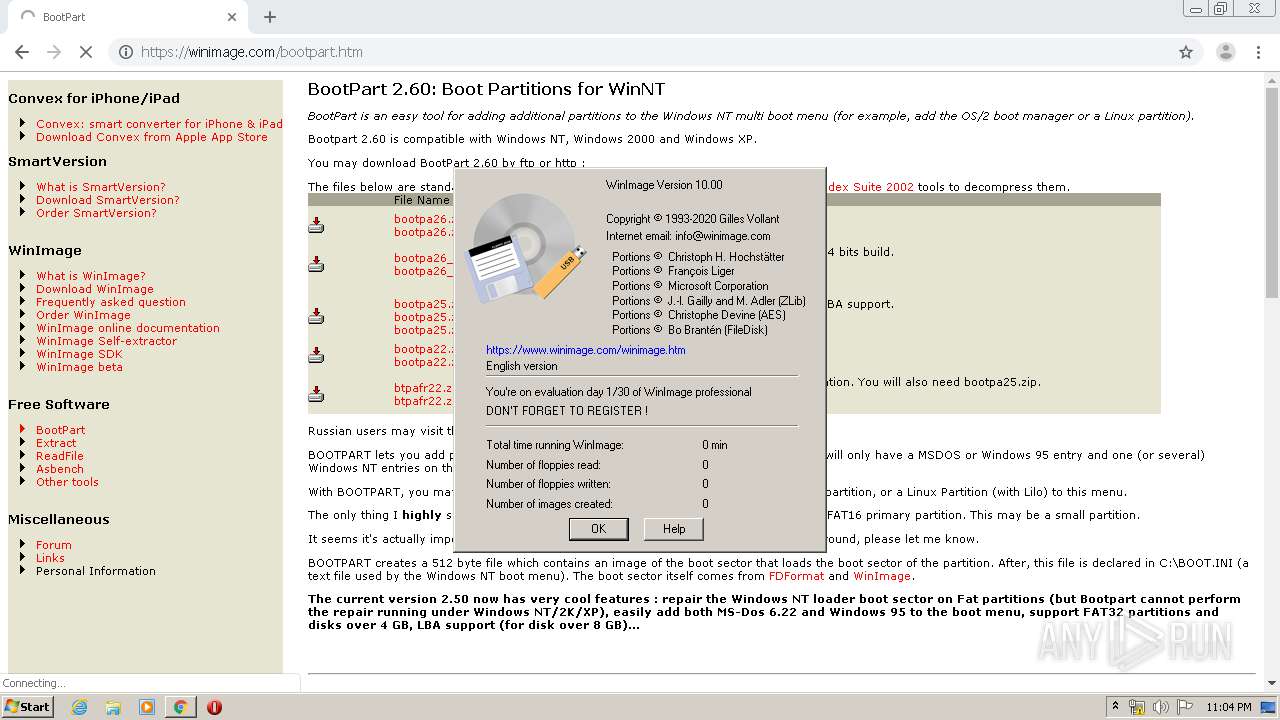The width and height of the screenshot is (1280, 720).
Task: Open Order WinImage link
Action: pos(83,315)
